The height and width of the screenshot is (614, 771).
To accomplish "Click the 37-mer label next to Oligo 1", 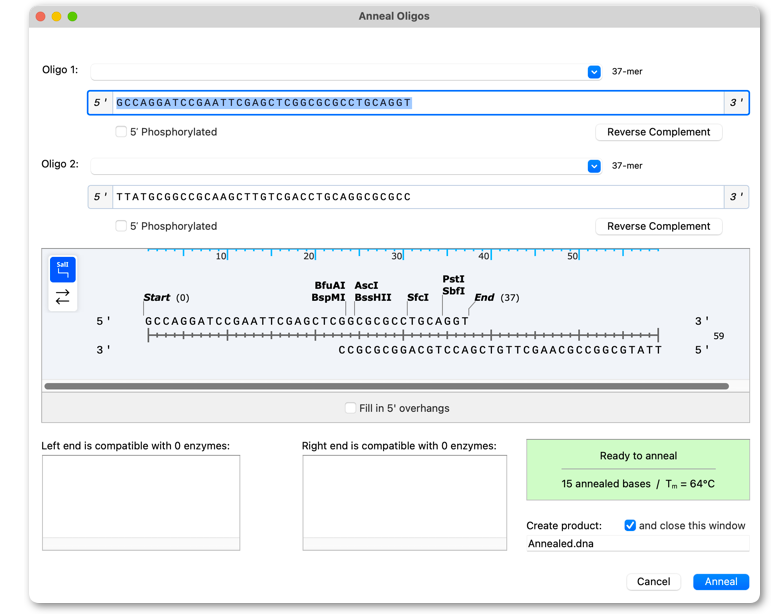I will tap(627, 71).
